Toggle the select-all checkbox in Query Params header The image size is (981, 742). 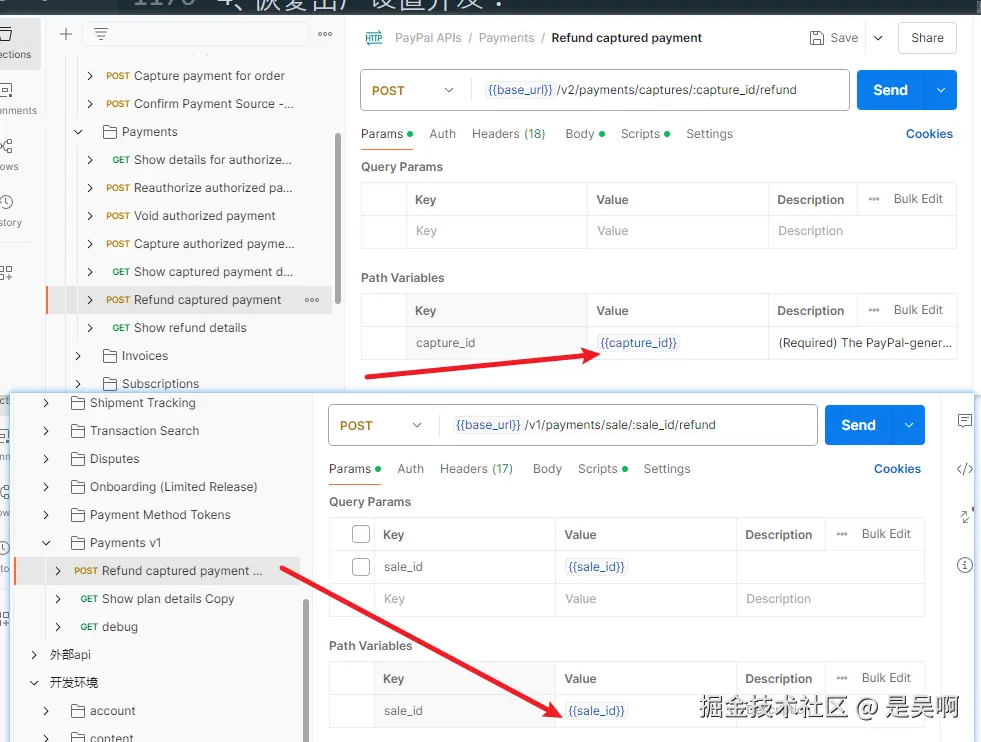(361, 534)
